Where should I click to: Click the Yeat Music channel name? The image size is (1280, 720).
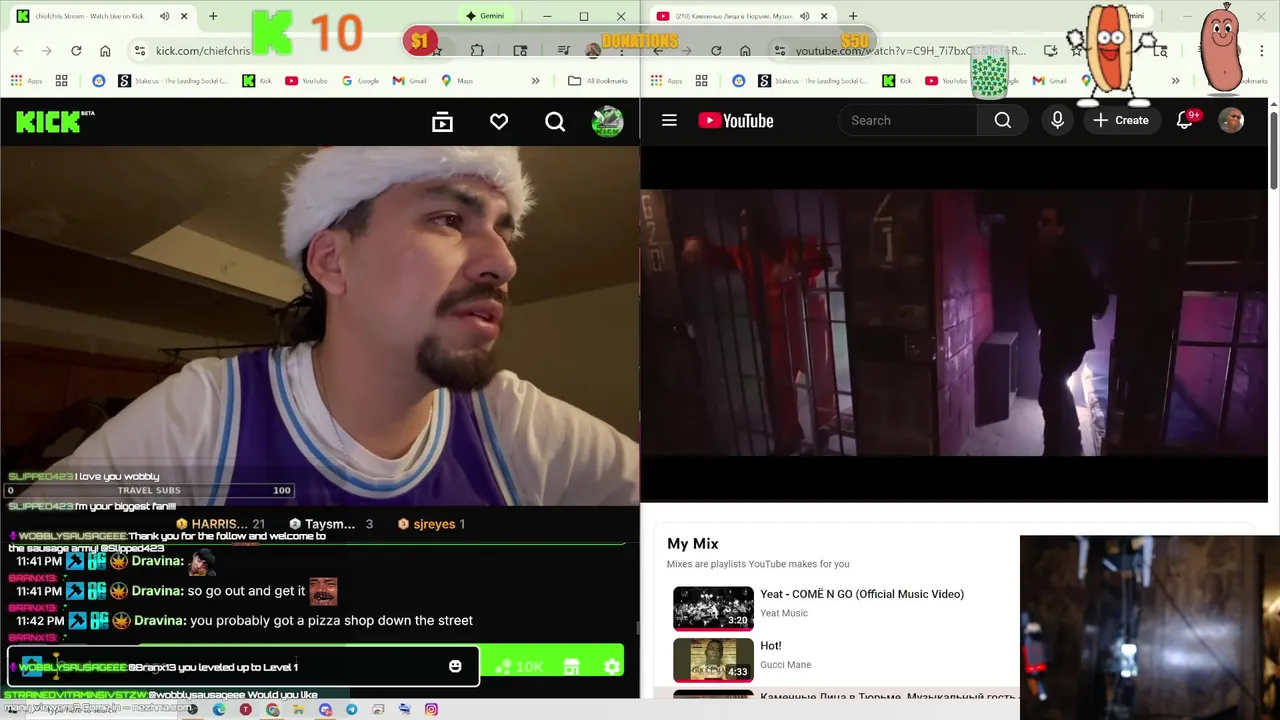pos(784,613)
